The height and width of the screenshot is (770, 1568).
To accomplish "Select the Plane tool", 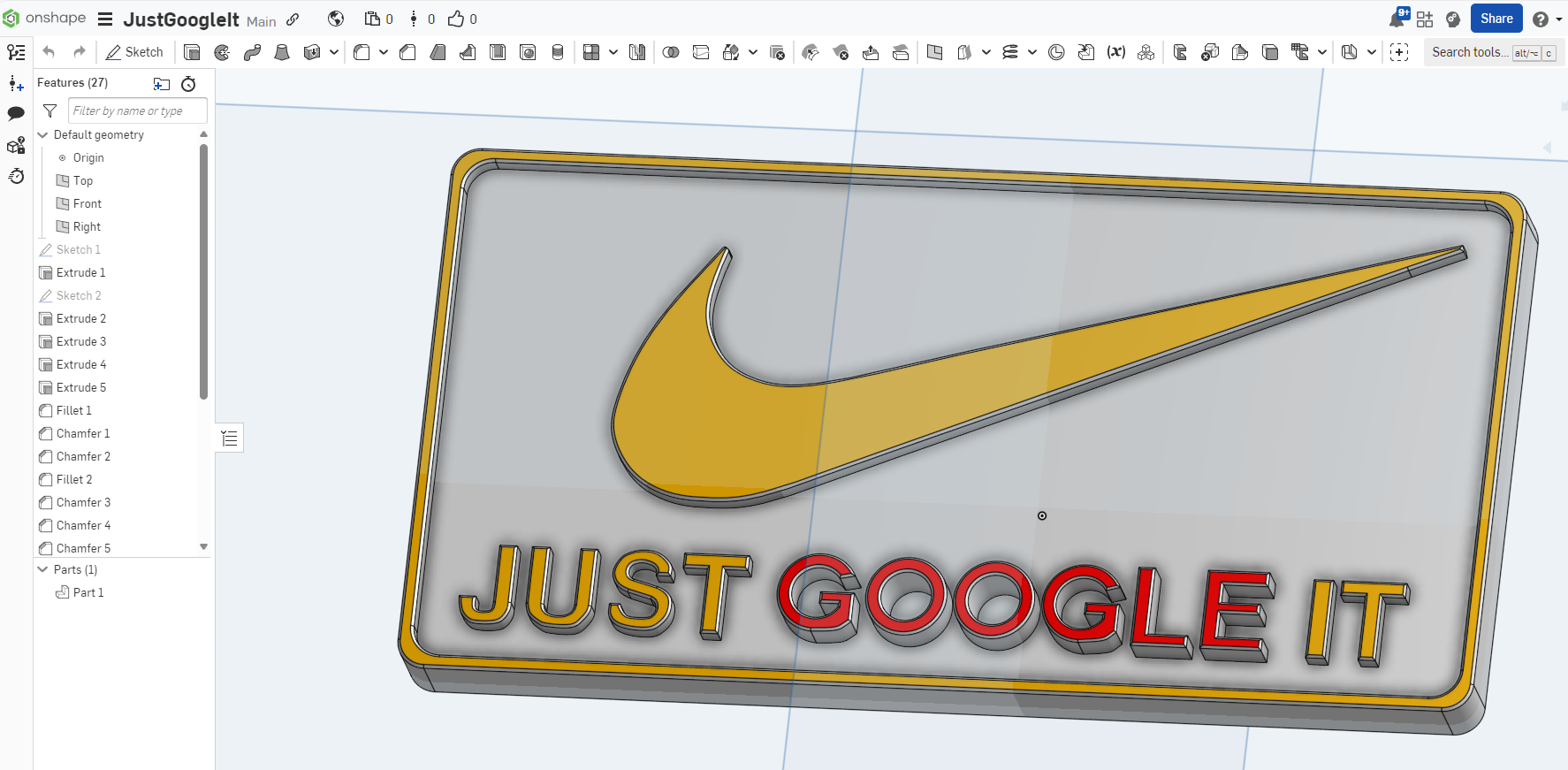I will pos(934,52).
